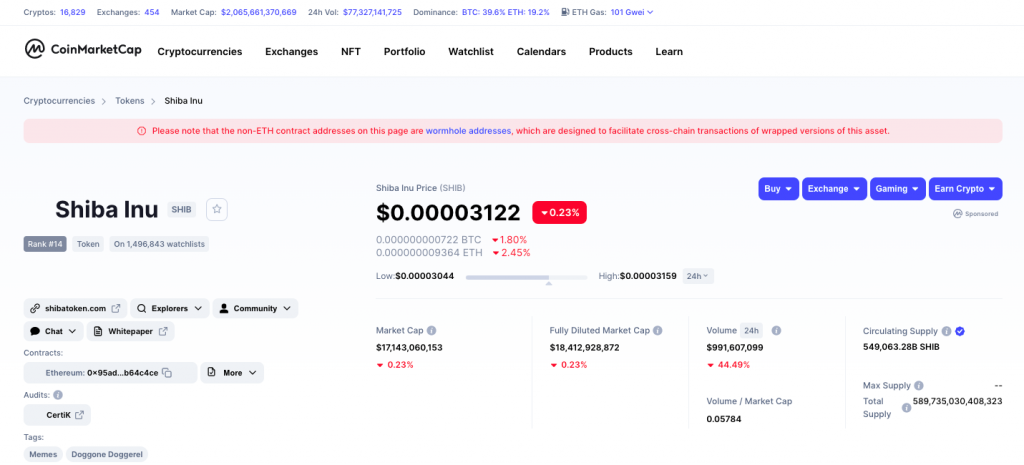Image resolution: width=1024 pixels, height=465 pixels.
Task: Click the Volume 24h period chip
Action: tap(751, 330)
